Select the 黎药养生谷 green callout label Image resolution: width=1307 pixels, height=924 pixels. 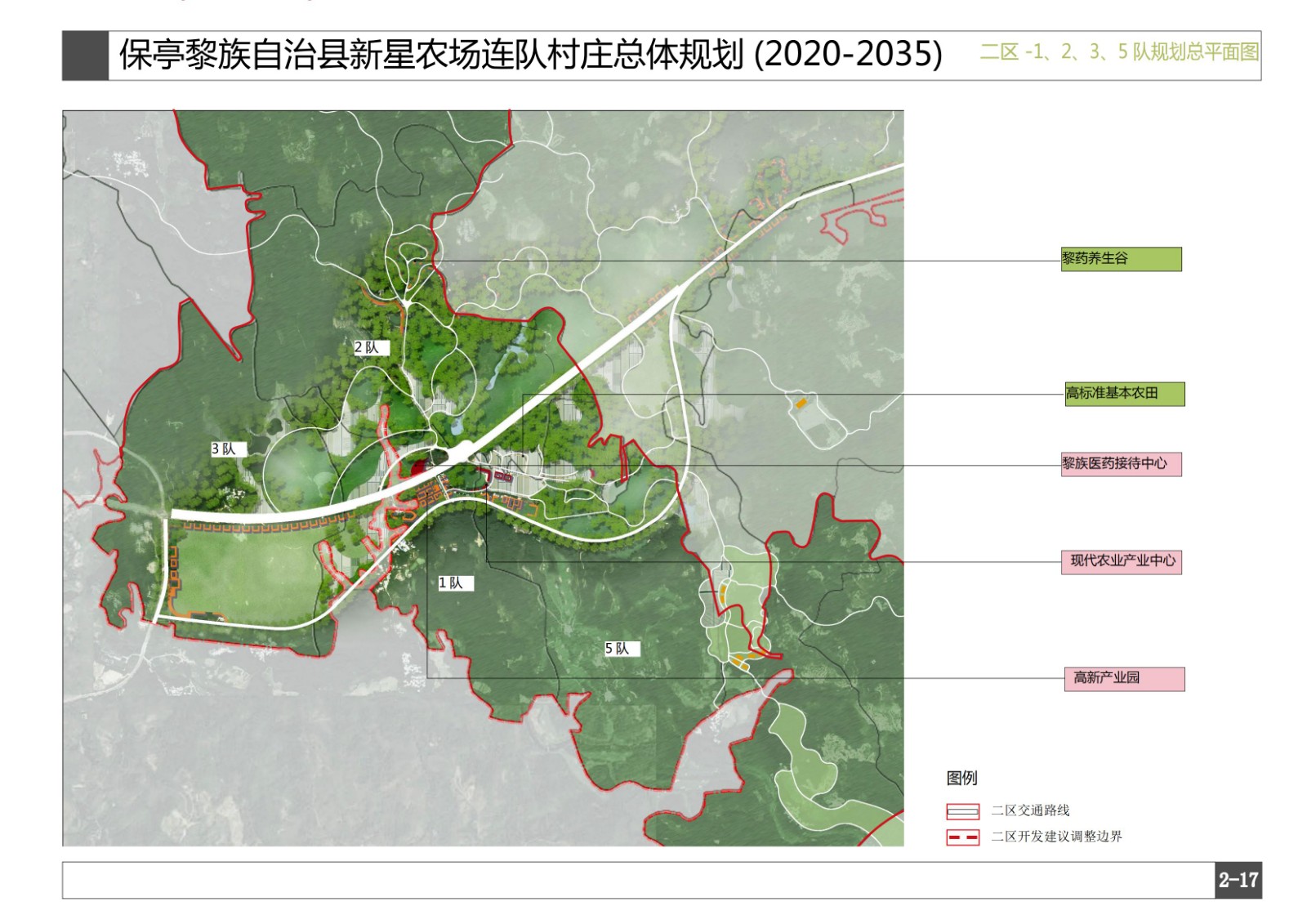pyautogui.click(x=1121, y=259)
